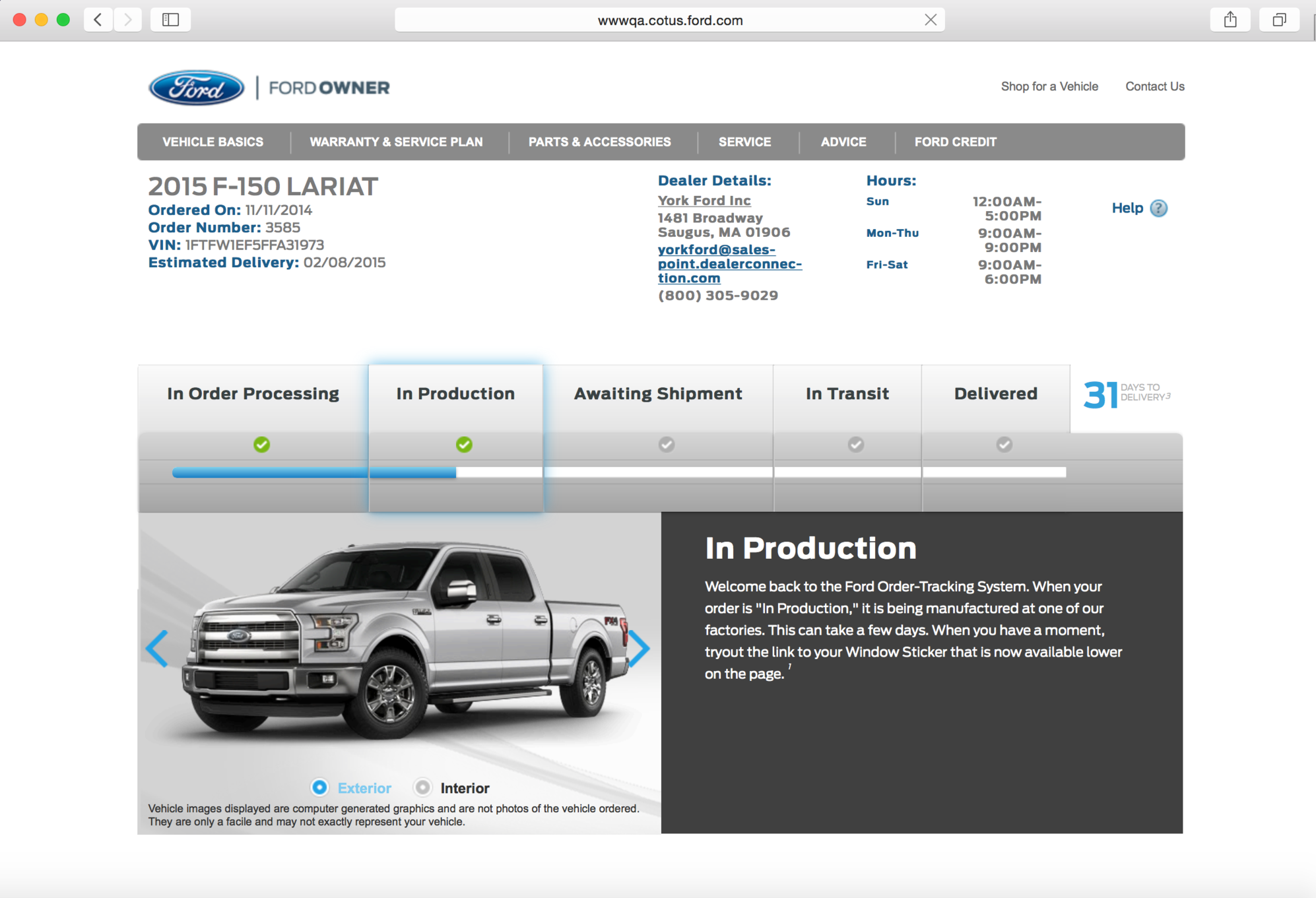
Task: Open the Vehicle Basics menu
Action: tap(213, 141)
